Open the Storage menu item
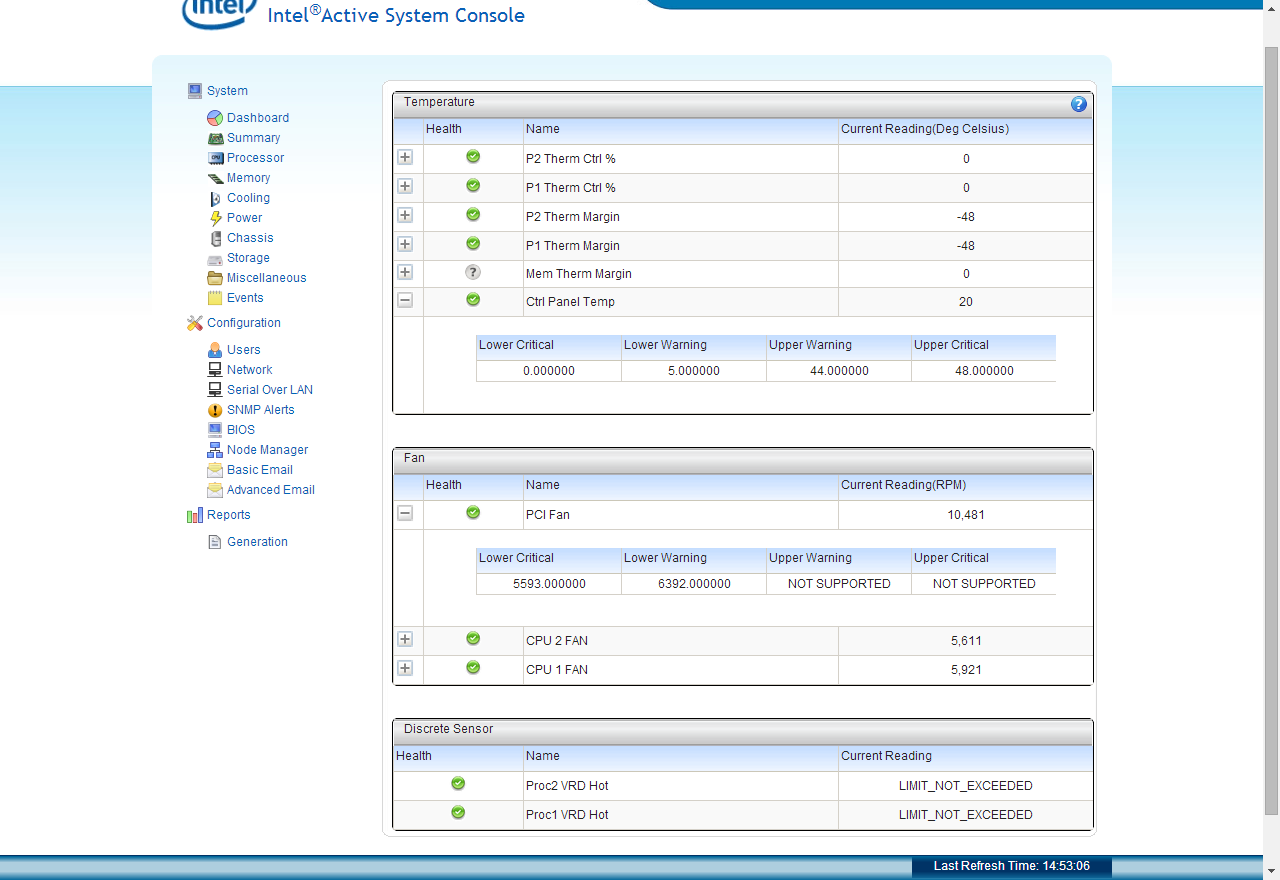The image size is (1280, 880). [x=248, y=258]
